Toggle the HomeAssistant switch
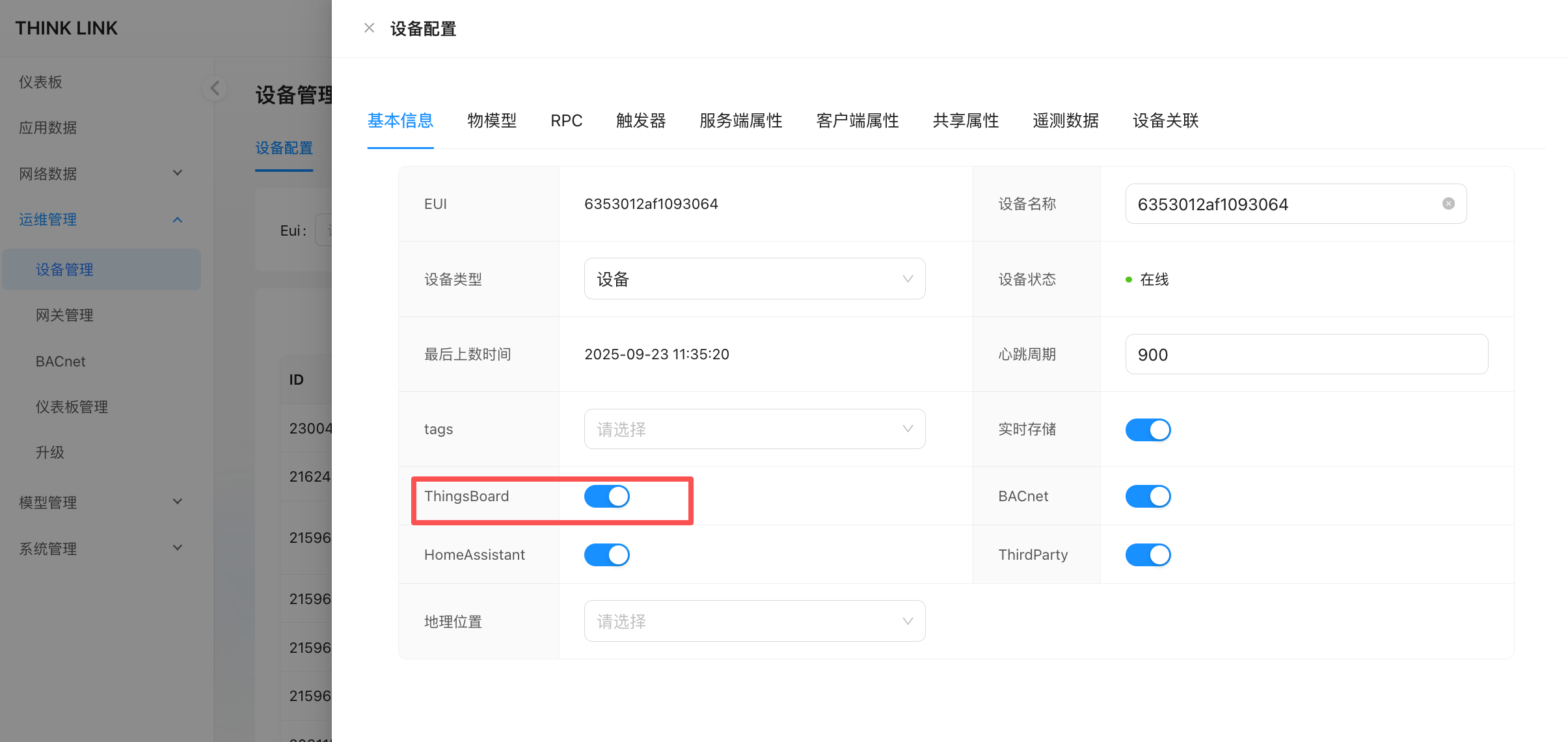The height and width of the screenshot is (742, 1568). click(606, 555)
